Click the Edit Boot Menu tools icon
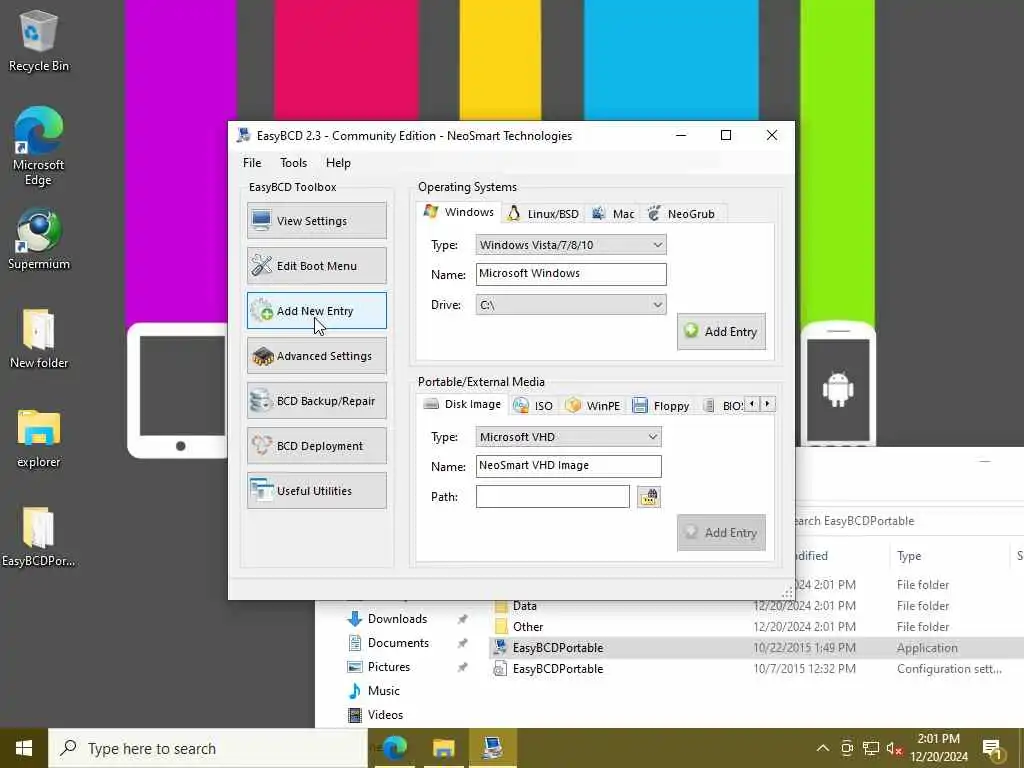 click(261, 265)
